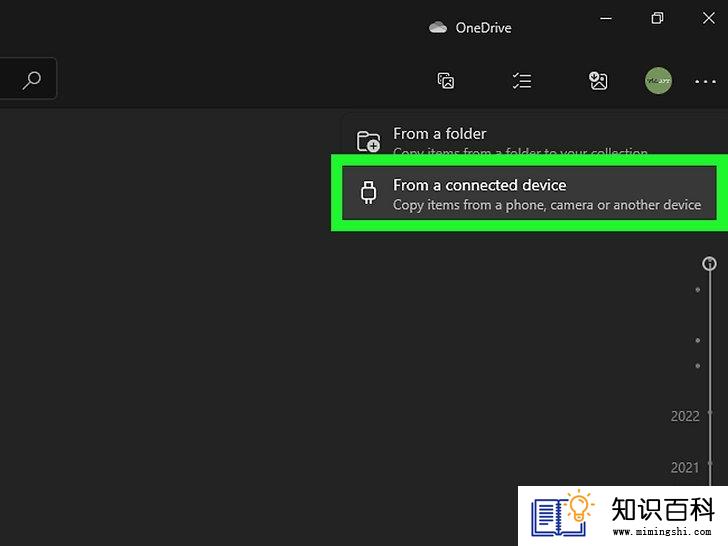Click the folder-plus icon
The height and width of the screenshot is (546, 728).
(x=368, y=141)
